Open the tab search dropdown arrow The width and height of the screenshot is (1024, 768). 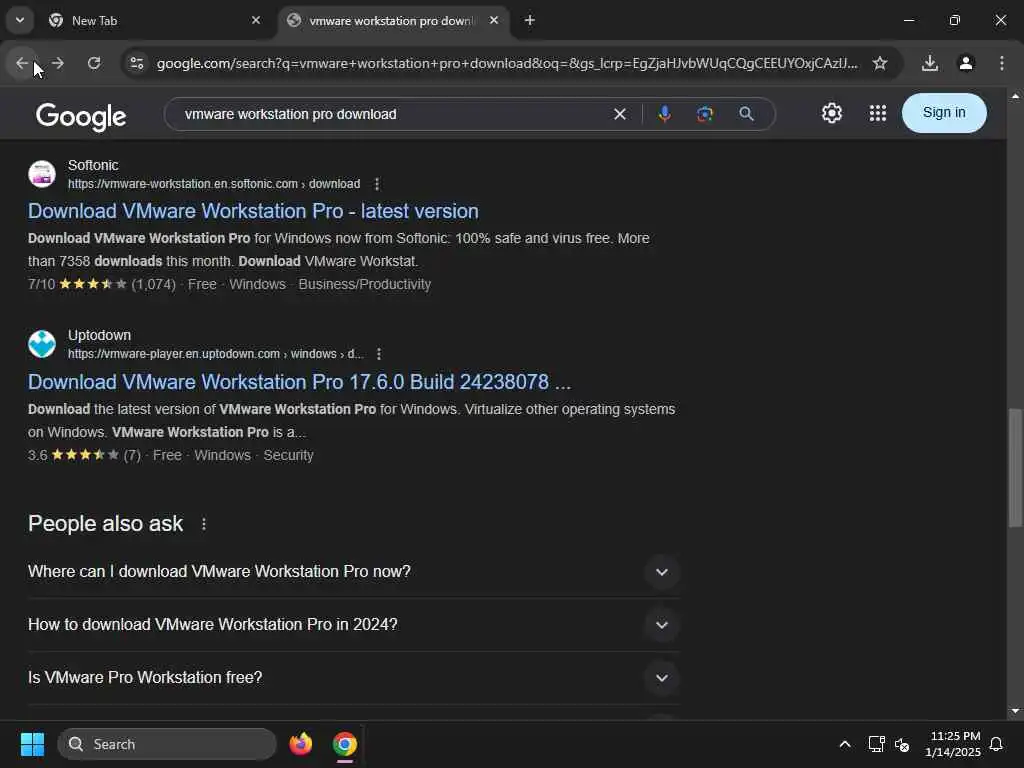click(x=20, y=20)
